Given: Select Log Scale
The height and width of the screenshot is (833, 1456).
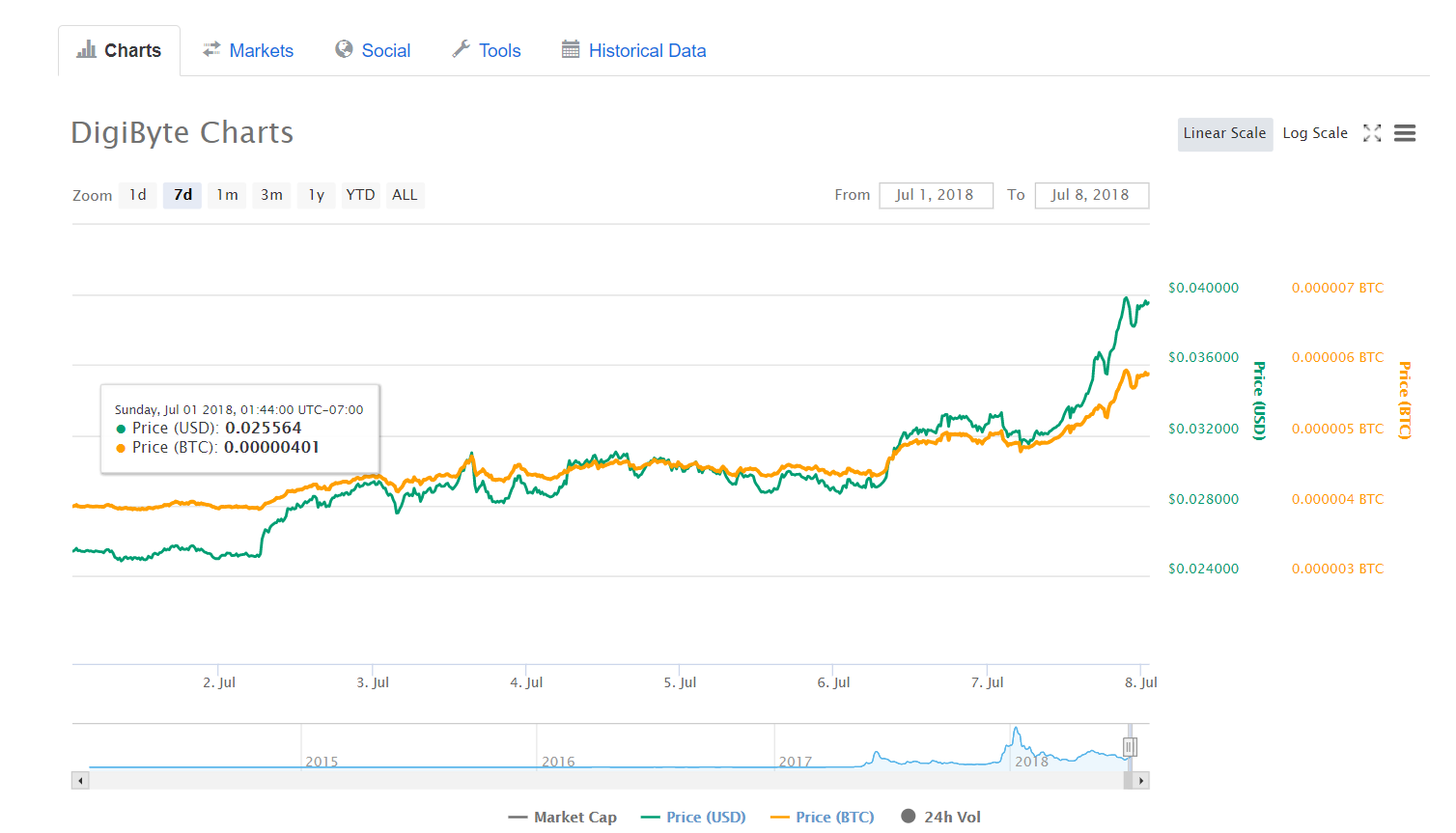Looking at the screenshot, I should tap(1315, 133).
